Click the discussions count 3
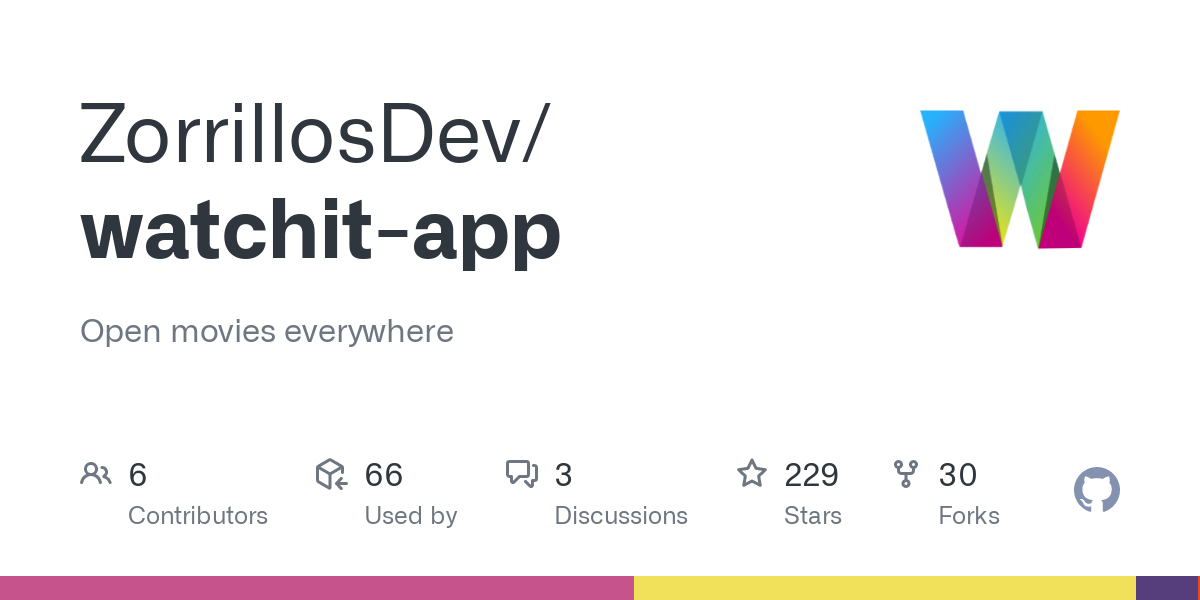The width and height of the screenshot is (1200, 600). [564, 475]
